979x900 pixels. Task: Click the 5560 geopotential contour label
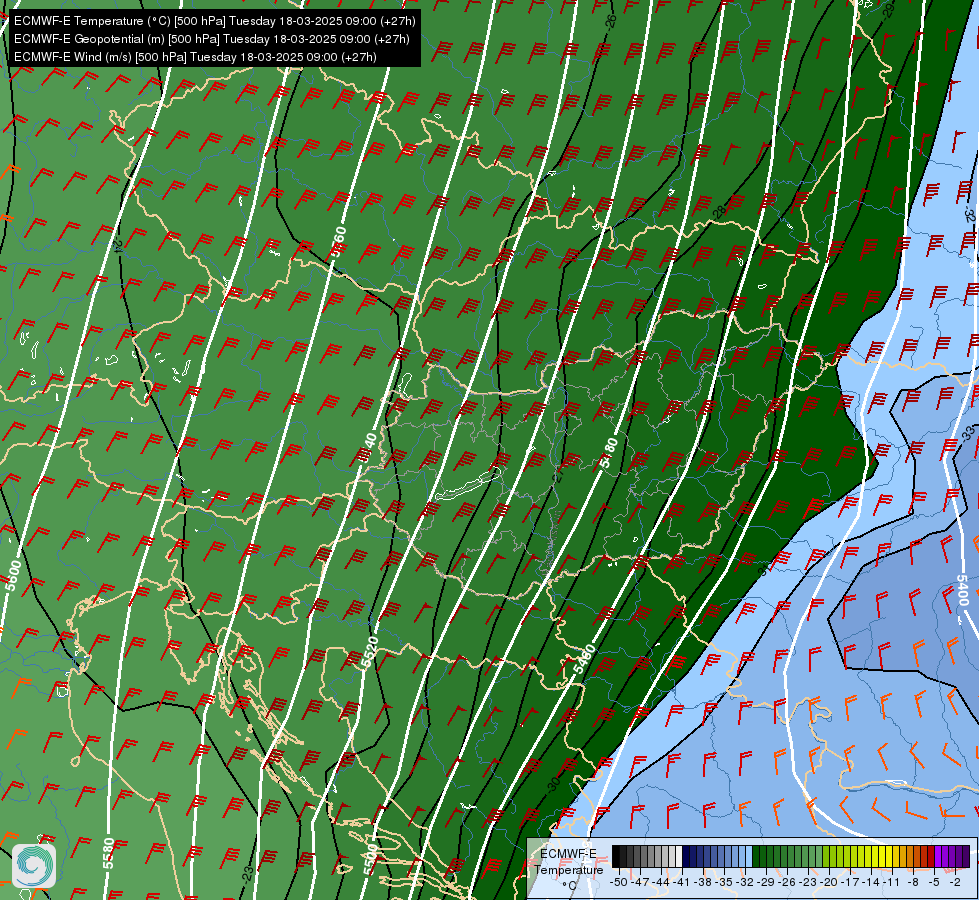(x=338, y=242)
